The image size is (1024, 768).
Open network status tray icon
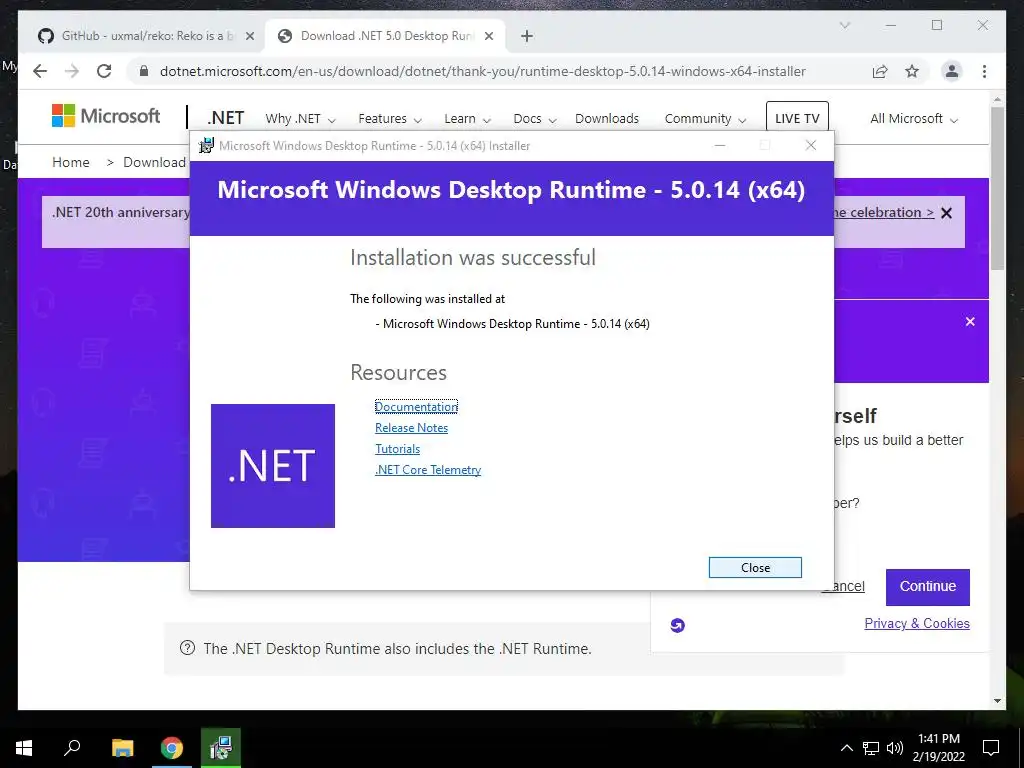[871, 748]
